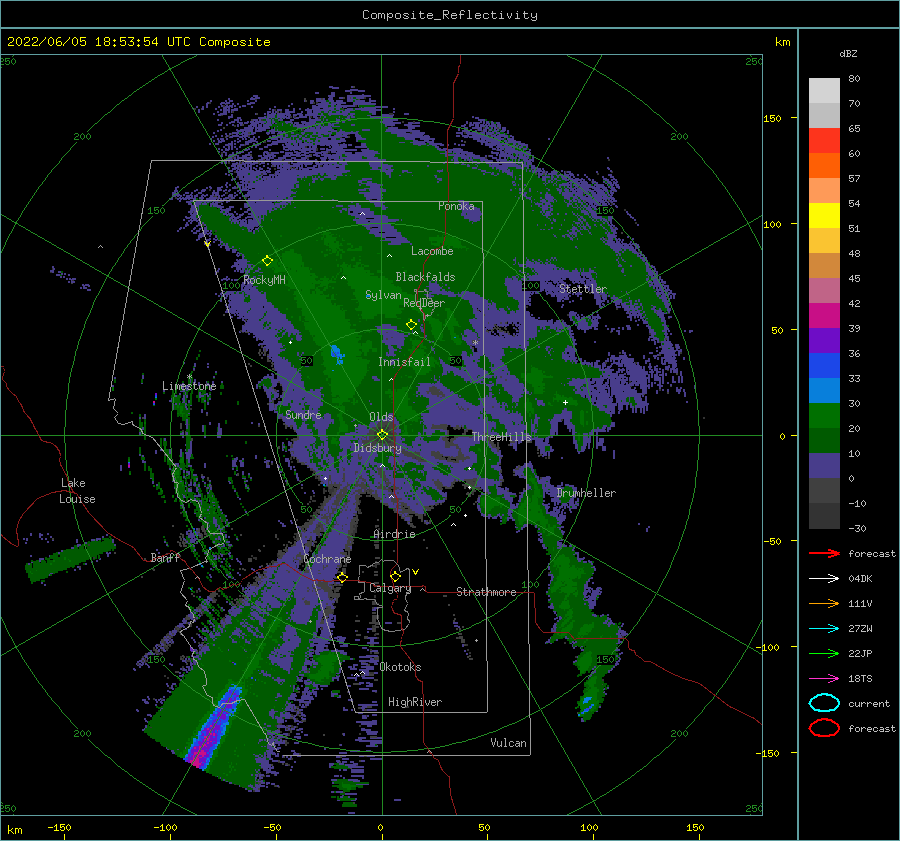The width and height of the screenshot is (900, 841).
Task: Click the yellow diamond marker near Cochrane
Action: point(342,578)
